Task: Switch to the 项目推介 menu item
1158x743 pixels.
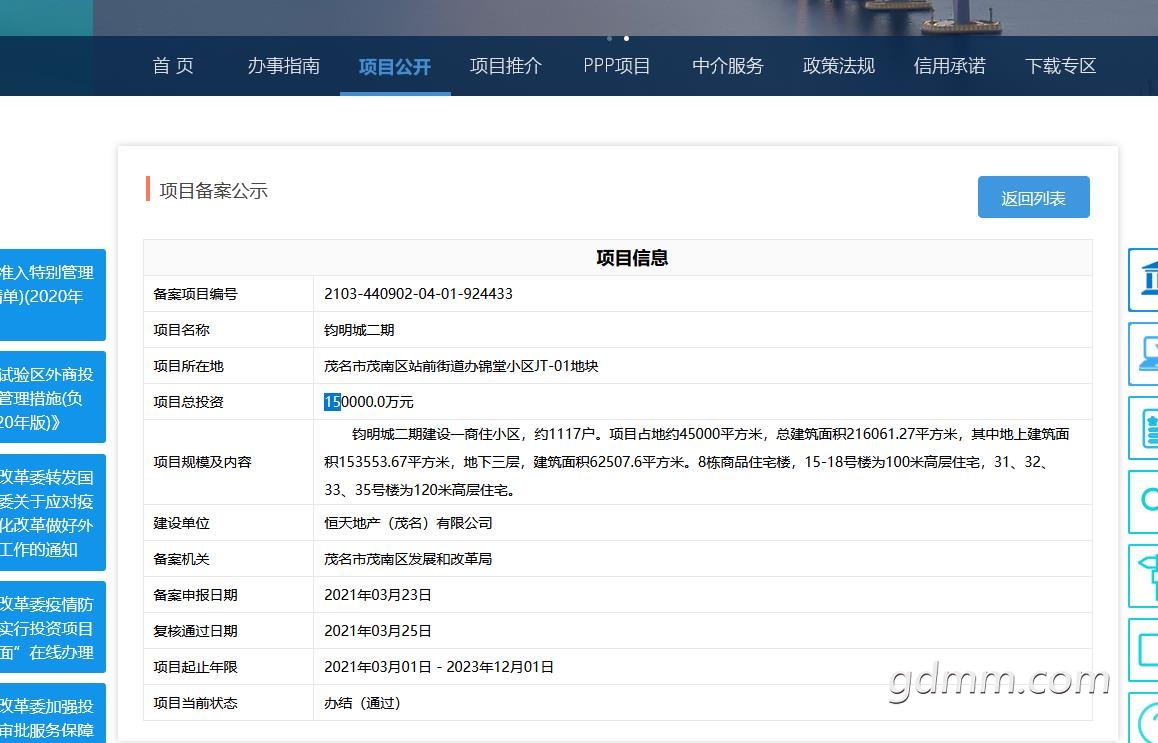Action: point(506,66)
